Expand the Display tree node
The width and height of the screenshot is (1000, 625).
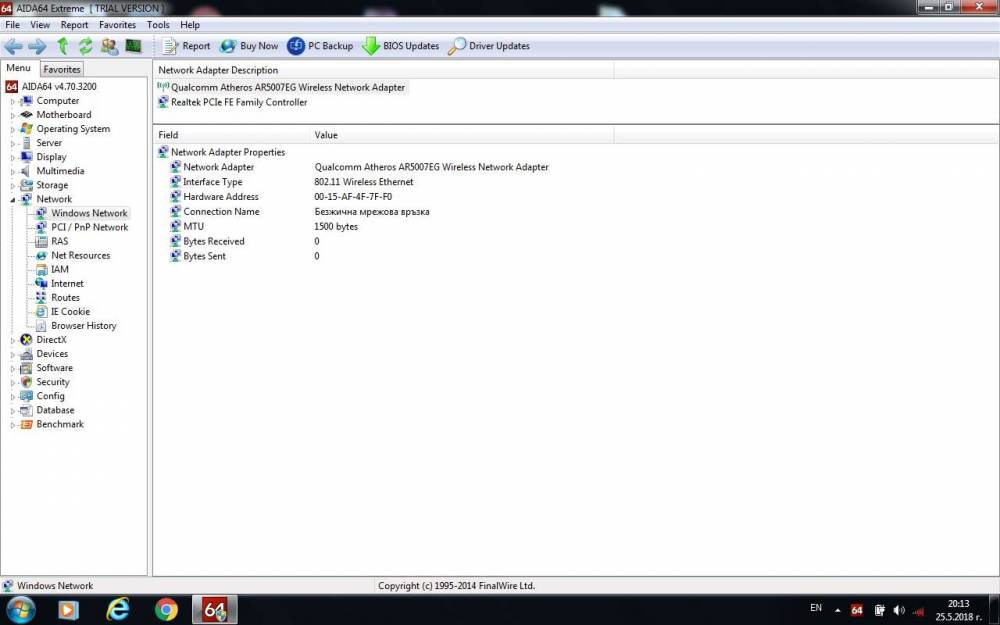(12, 158)
